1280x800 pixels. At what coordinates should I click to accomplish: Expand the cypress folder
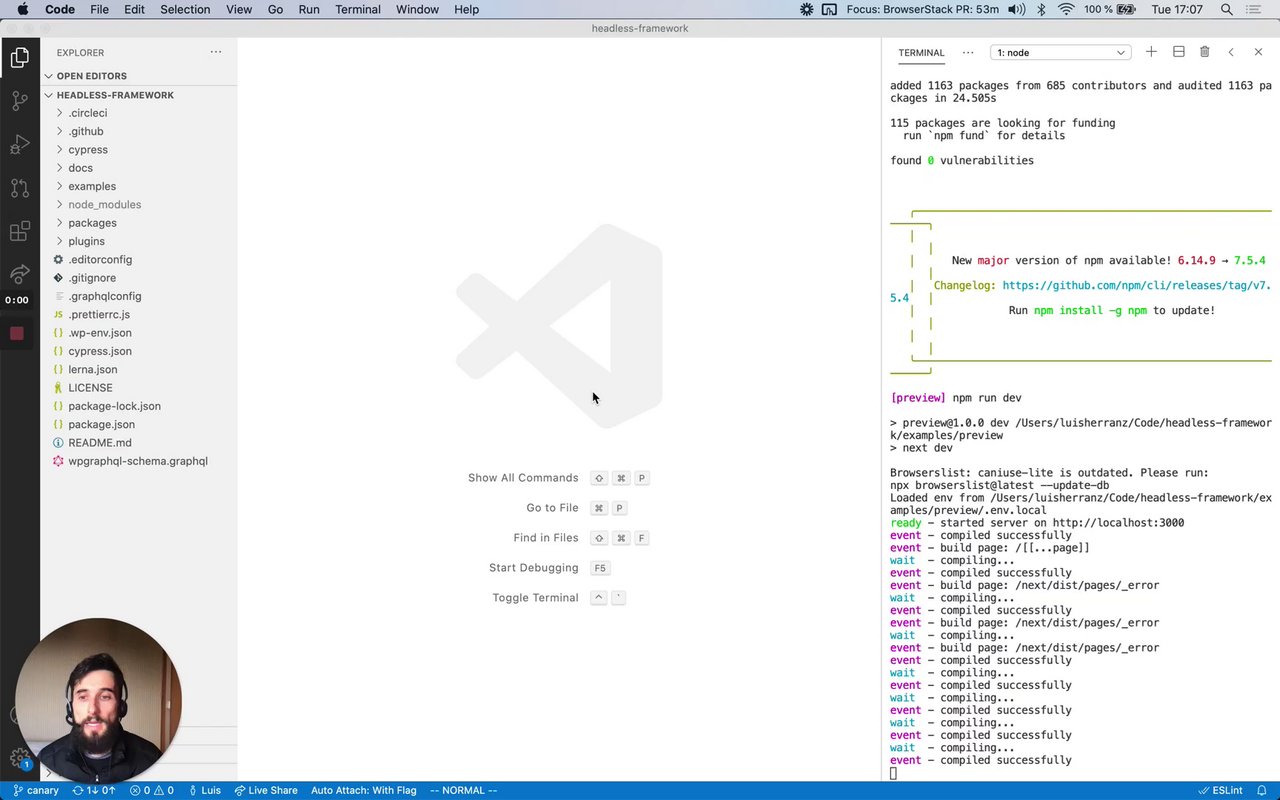click(138, 150)
